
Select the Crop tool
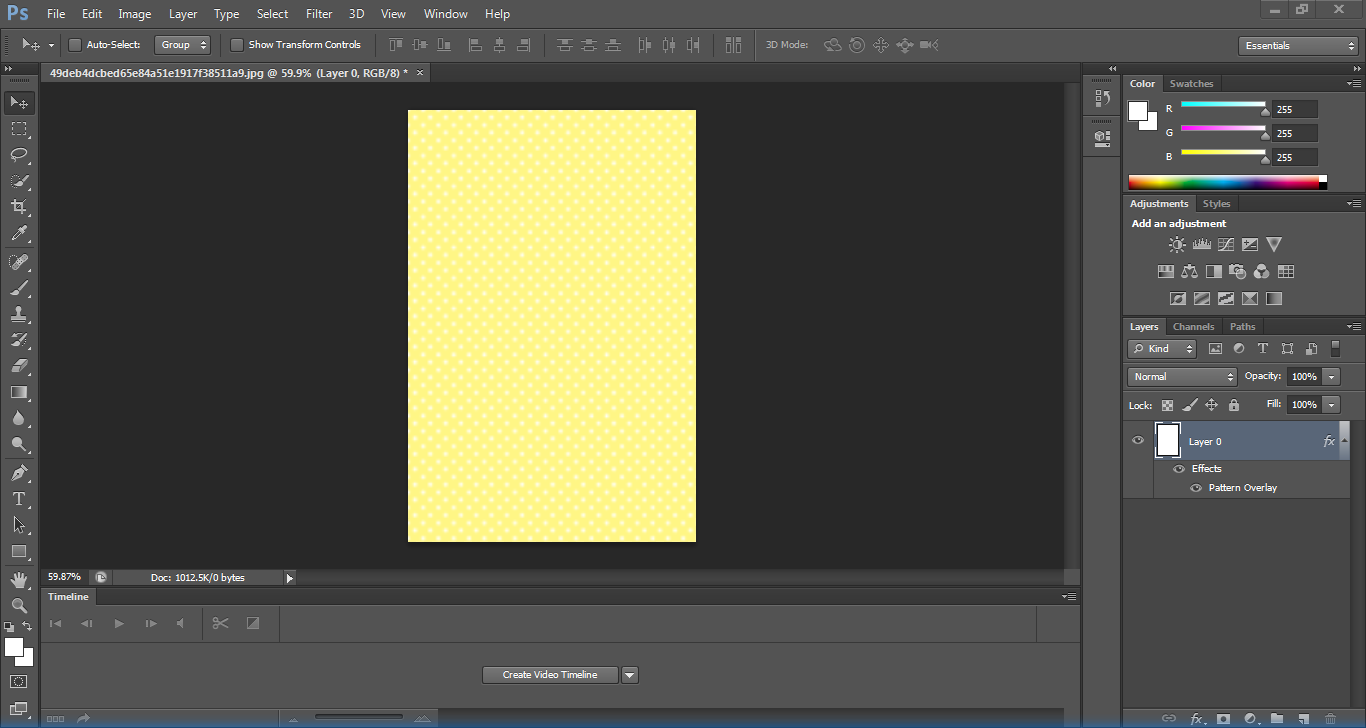(x=19, y=207)
